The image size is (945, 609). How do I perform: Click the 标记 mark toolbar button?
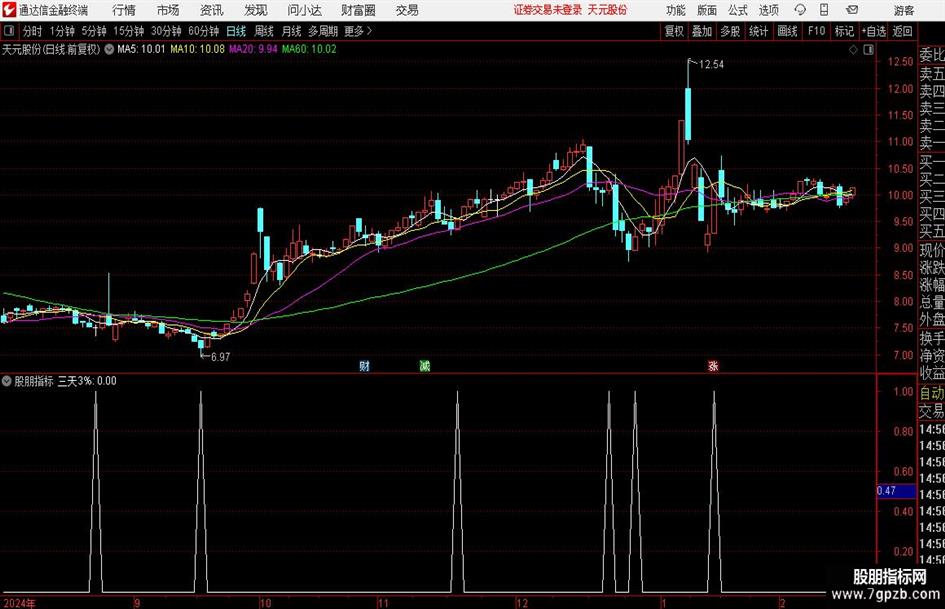[x=844, y=31]
